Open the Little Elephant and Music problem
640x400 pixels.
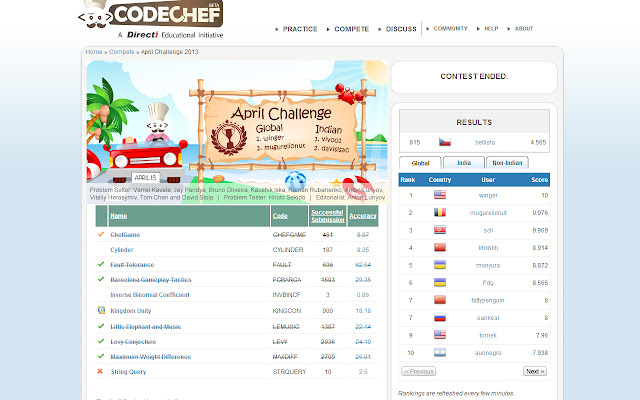pyautogui.click(x=145, y=327)
